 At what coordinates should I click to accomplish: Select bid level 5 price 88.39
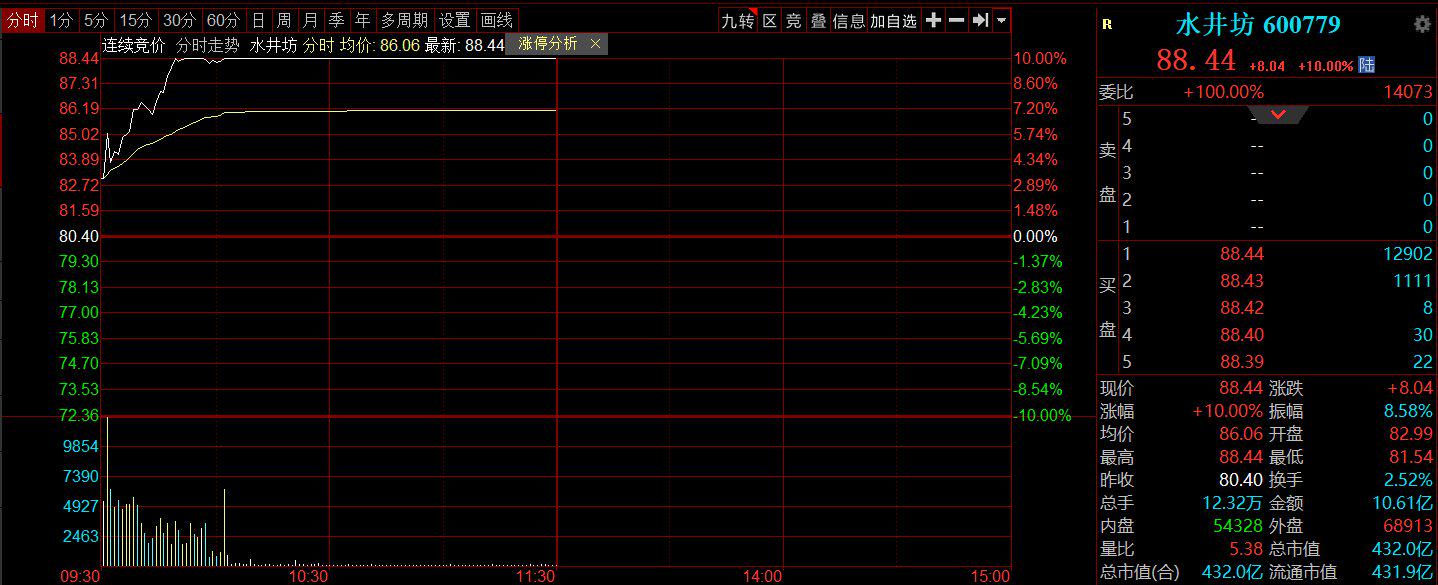tap(1242, 362)
